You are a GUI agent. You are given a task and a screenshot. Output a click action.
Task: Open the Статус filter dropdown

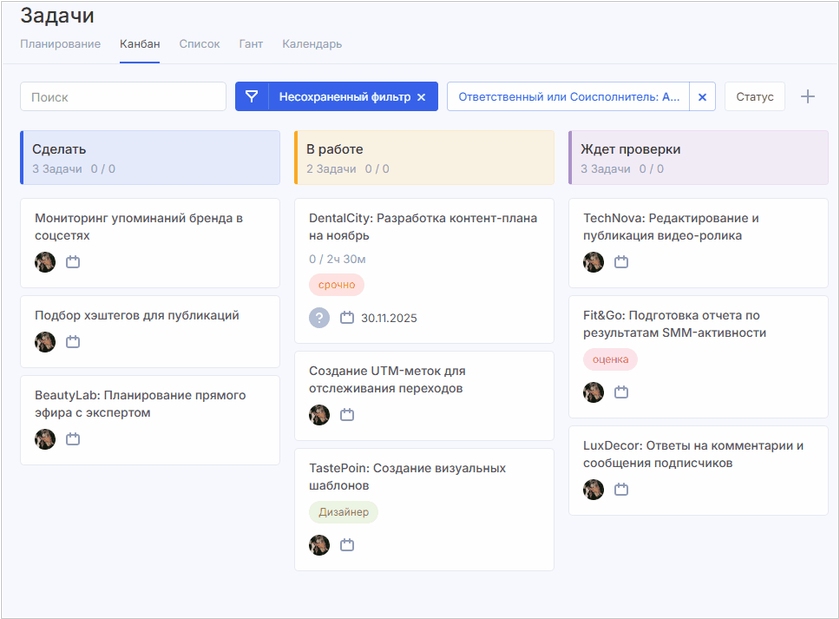click(754, 97)
